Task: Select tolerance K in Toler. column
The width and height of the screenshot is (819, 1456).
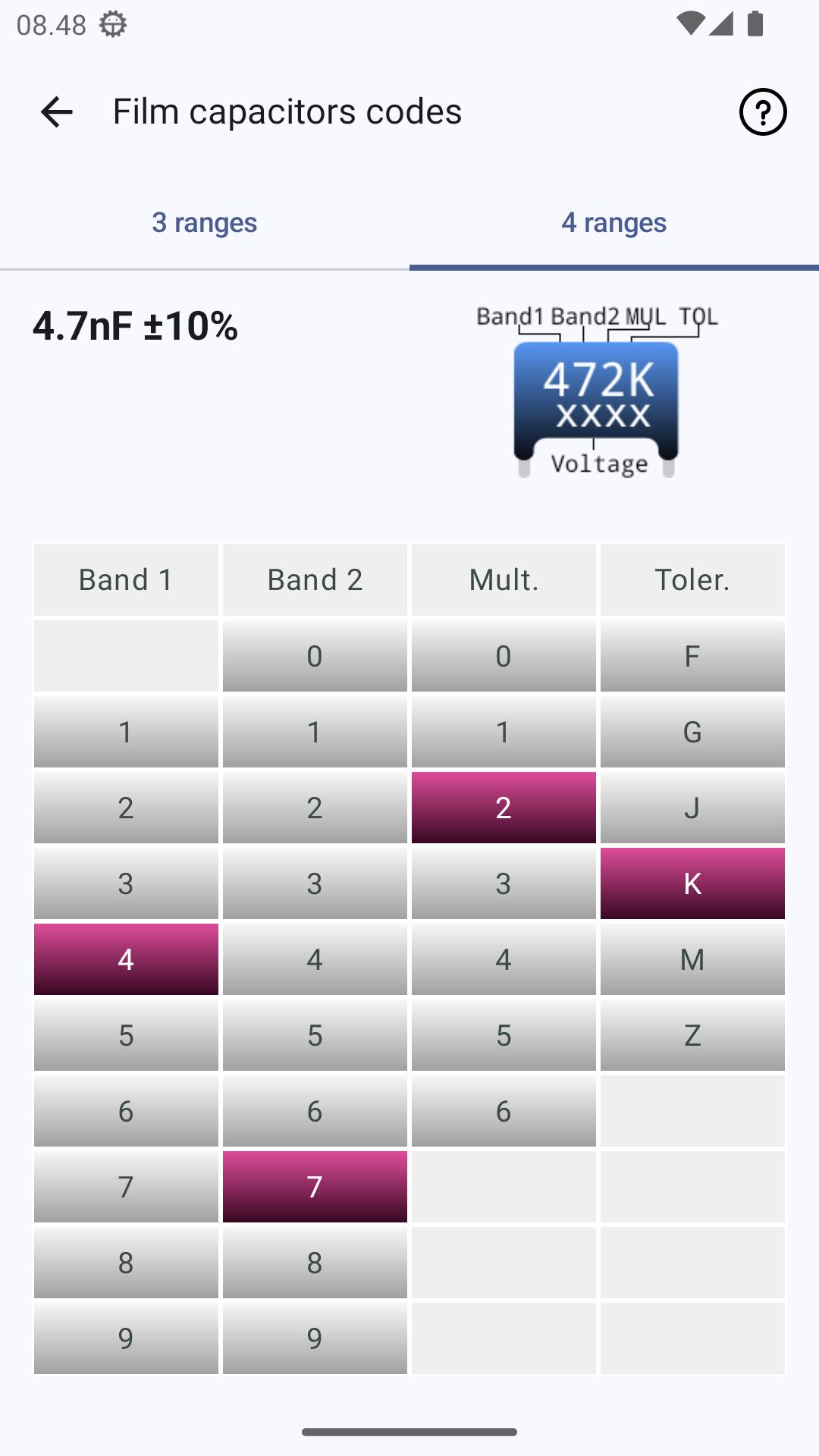Action: [x=692, y=883]
